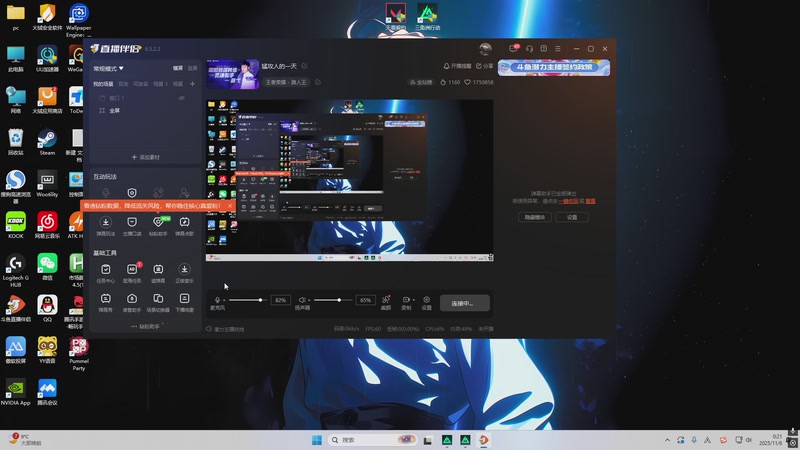This screenshot has height=450, width=800.
Task: Open the 读弹幕 tool icon
Action: 158,269
